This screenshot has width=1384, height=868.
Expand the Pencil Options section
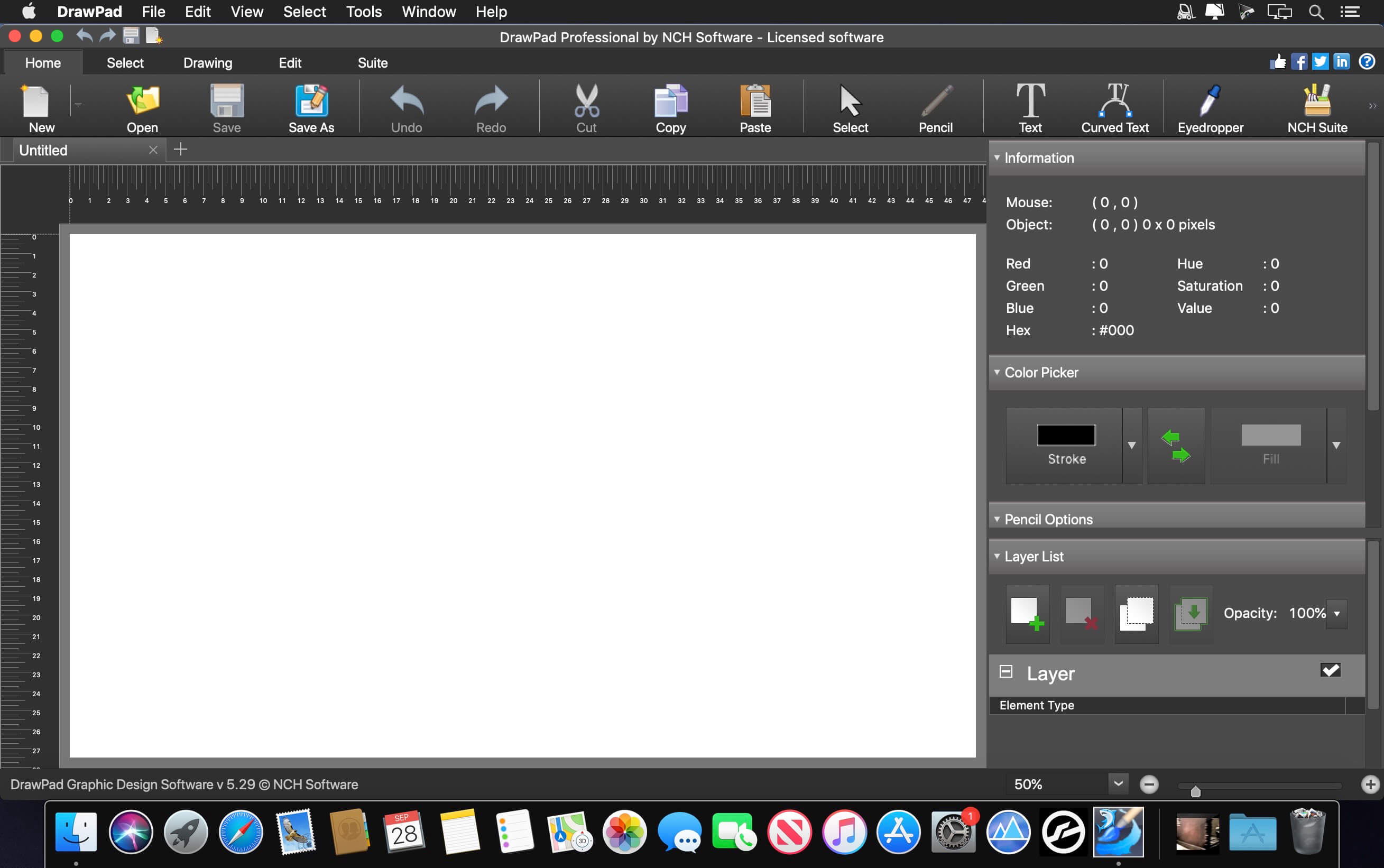pyautogui.click(x=998, y=519)
